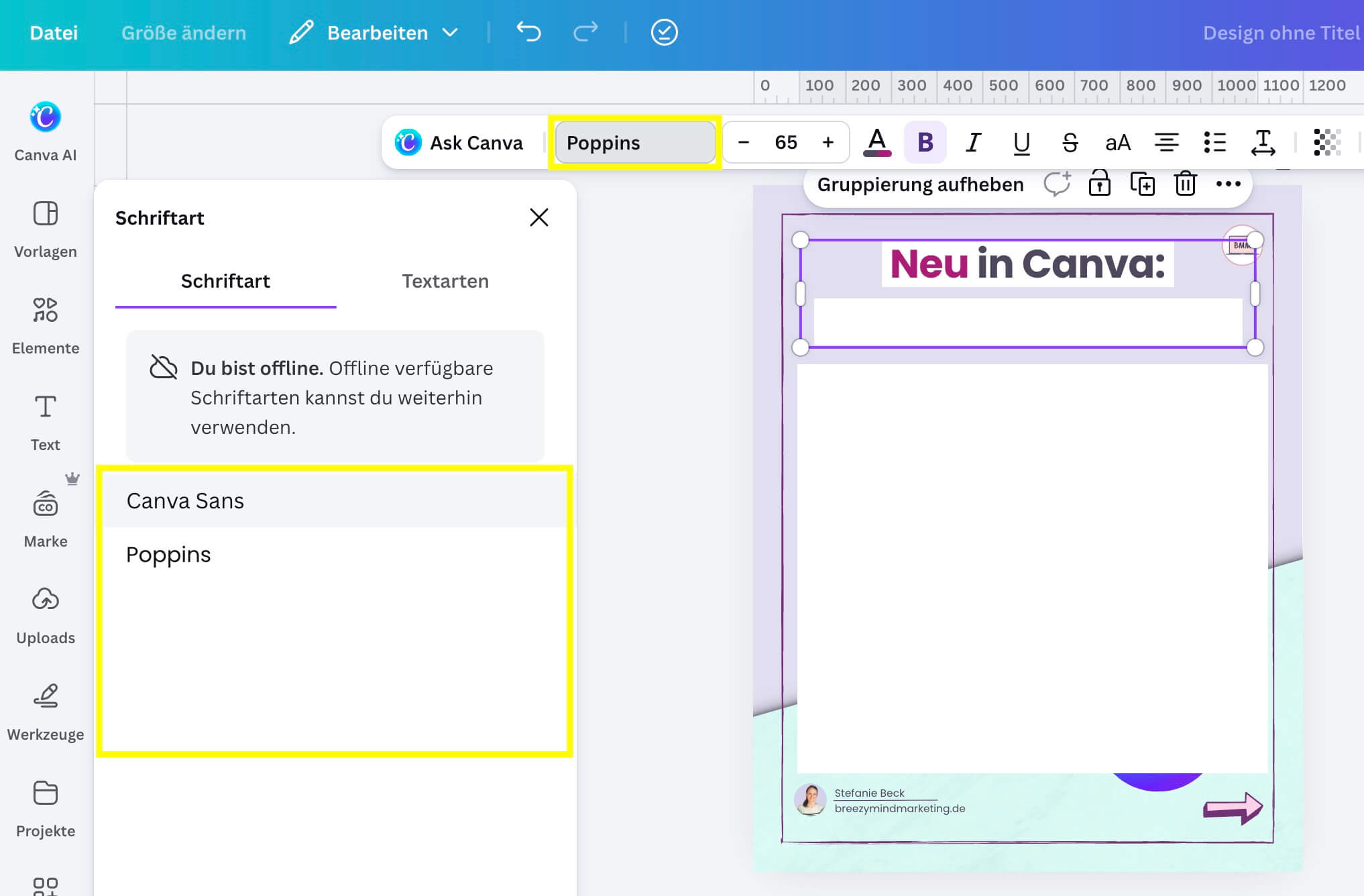Click the undo arrow icon

528,32
